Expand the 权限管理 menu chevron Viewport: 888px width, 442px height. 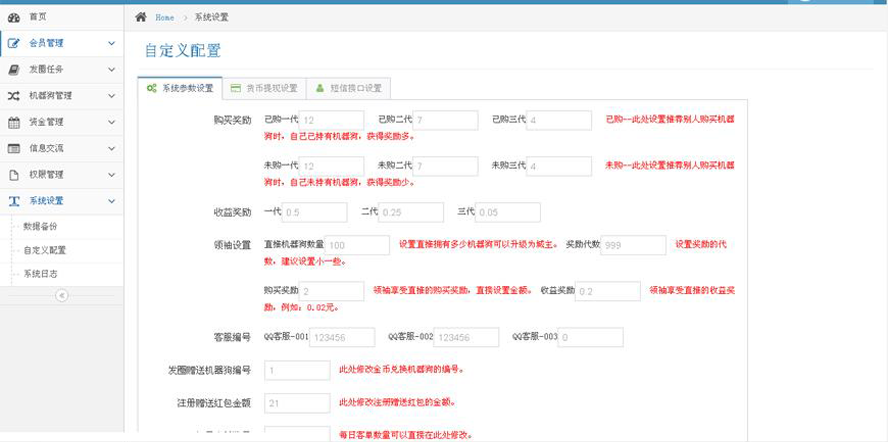click(x=112, y=175)
